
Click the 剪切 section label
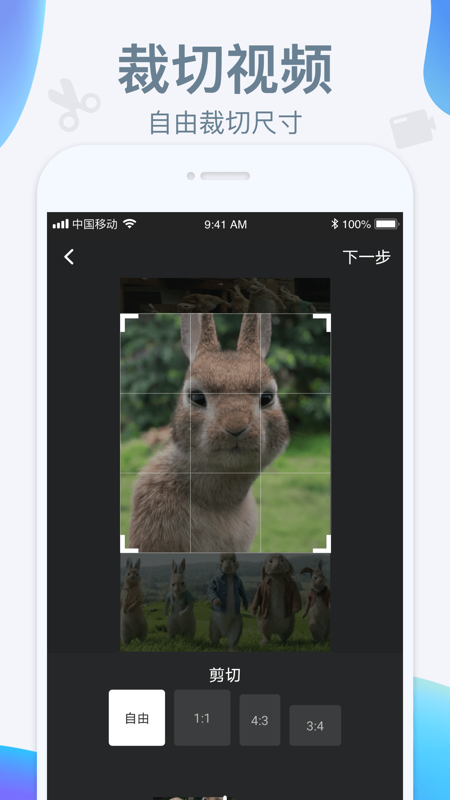[225, 675]
